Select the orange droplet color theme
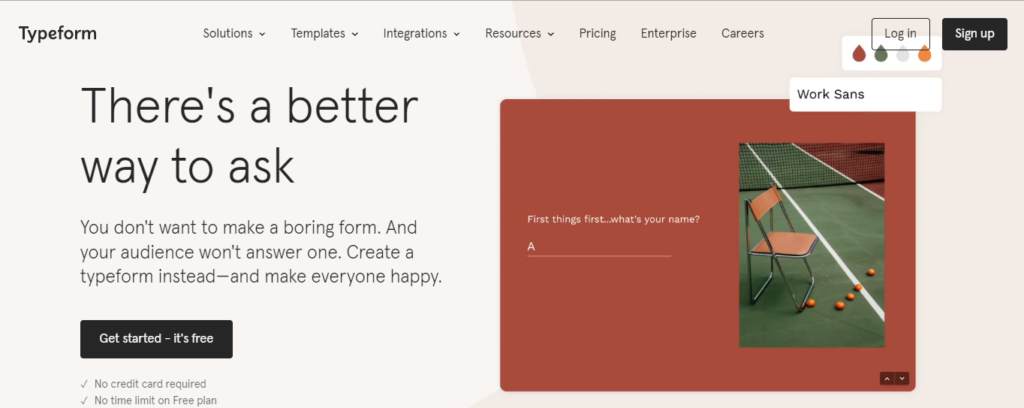 (925, 54)
